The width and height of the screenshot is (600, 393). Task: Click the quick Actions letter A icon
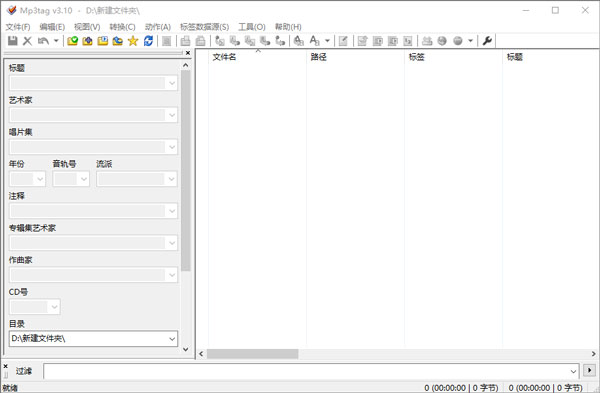(x=315, y=41)
